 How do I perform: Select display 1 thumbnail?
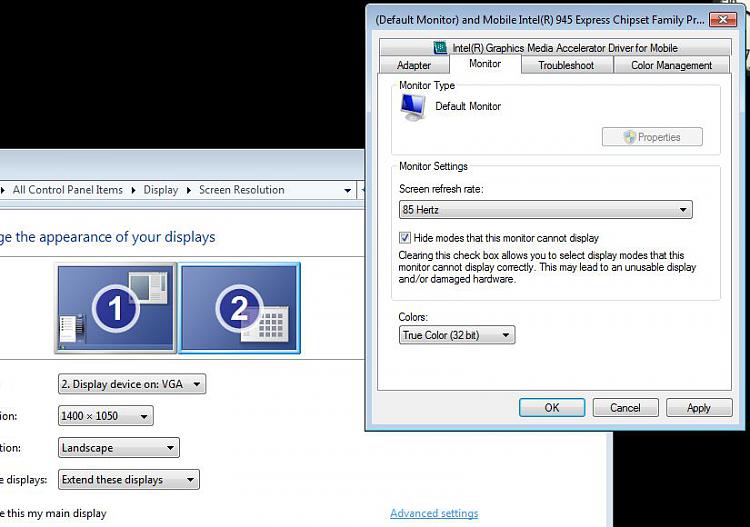coord(115,308)
